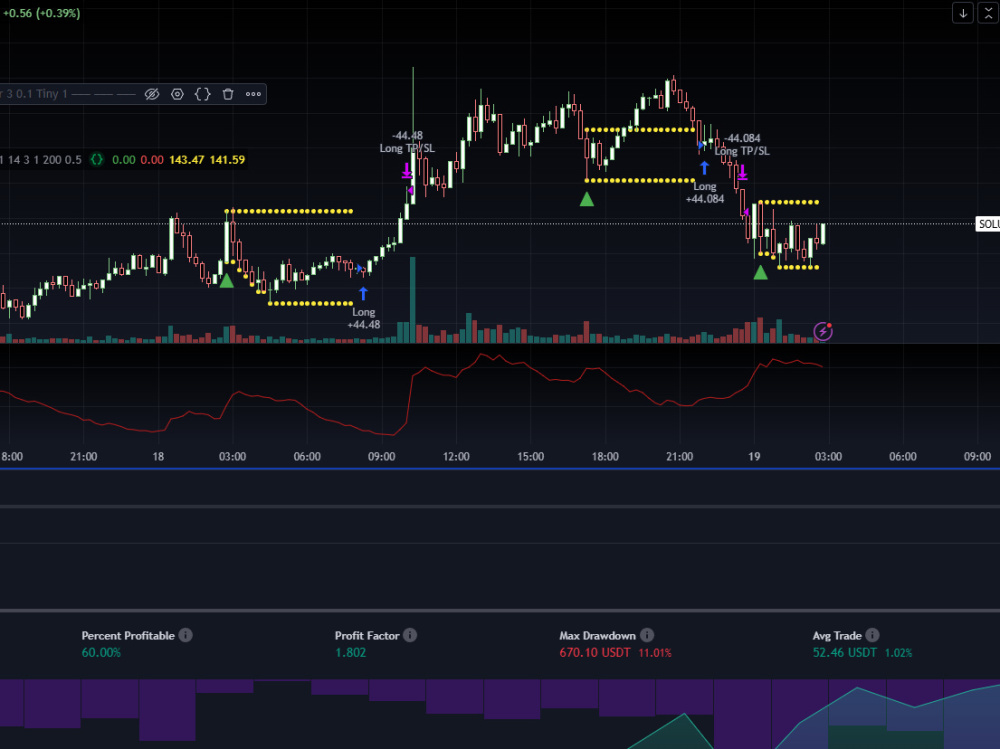Click the magenta -44.084 Long TP/SL exit marker

742,172
